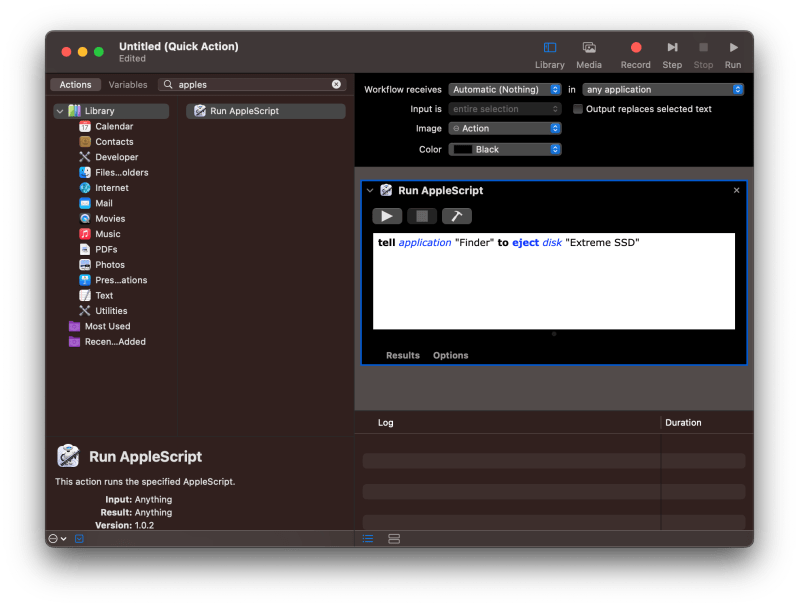The width and height of the screenshot is (799, 607).
Task: Show Options of Run AppleScript action
Action: coord(450,355)
